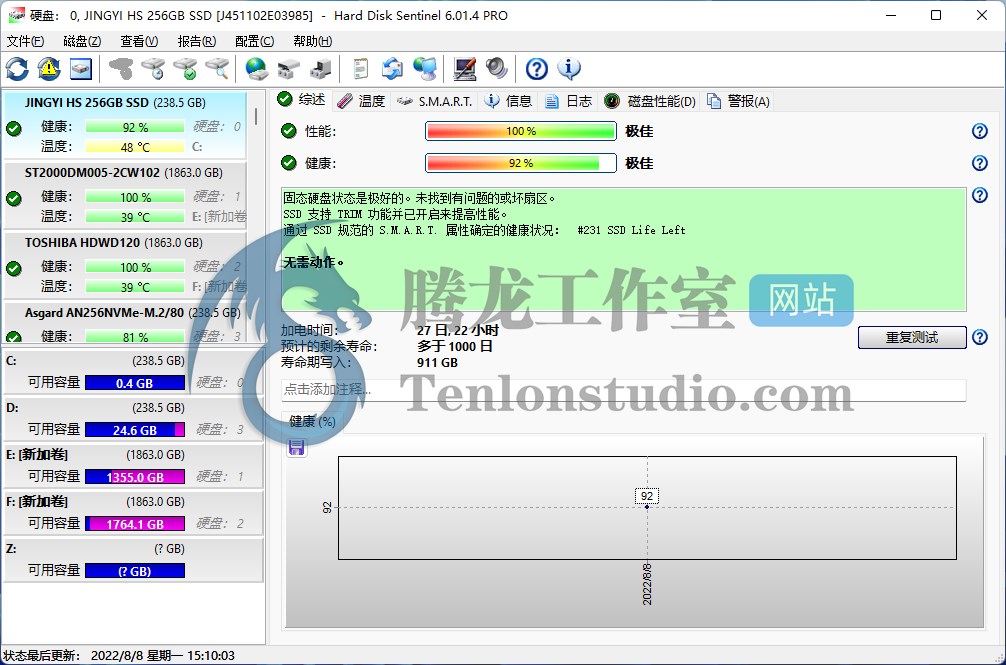This screenshot has height=665, width=1006.
Task: Switch to the 日志 tab
Action: 568,101
